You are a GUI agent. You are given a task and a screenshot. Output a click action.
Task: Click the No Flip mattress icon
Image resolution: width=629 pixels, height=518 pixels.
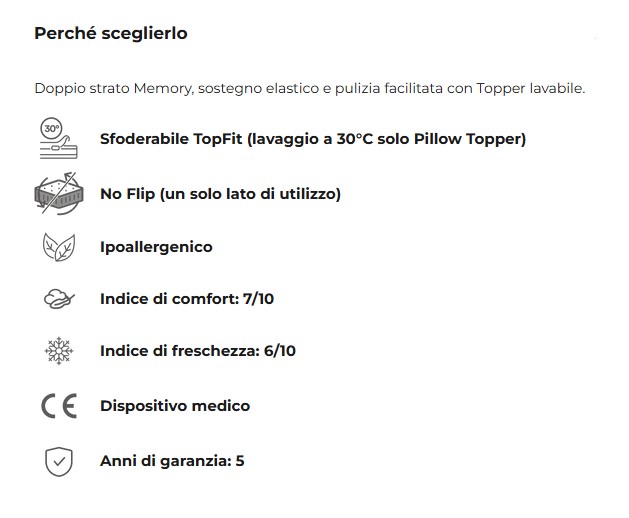56,193
